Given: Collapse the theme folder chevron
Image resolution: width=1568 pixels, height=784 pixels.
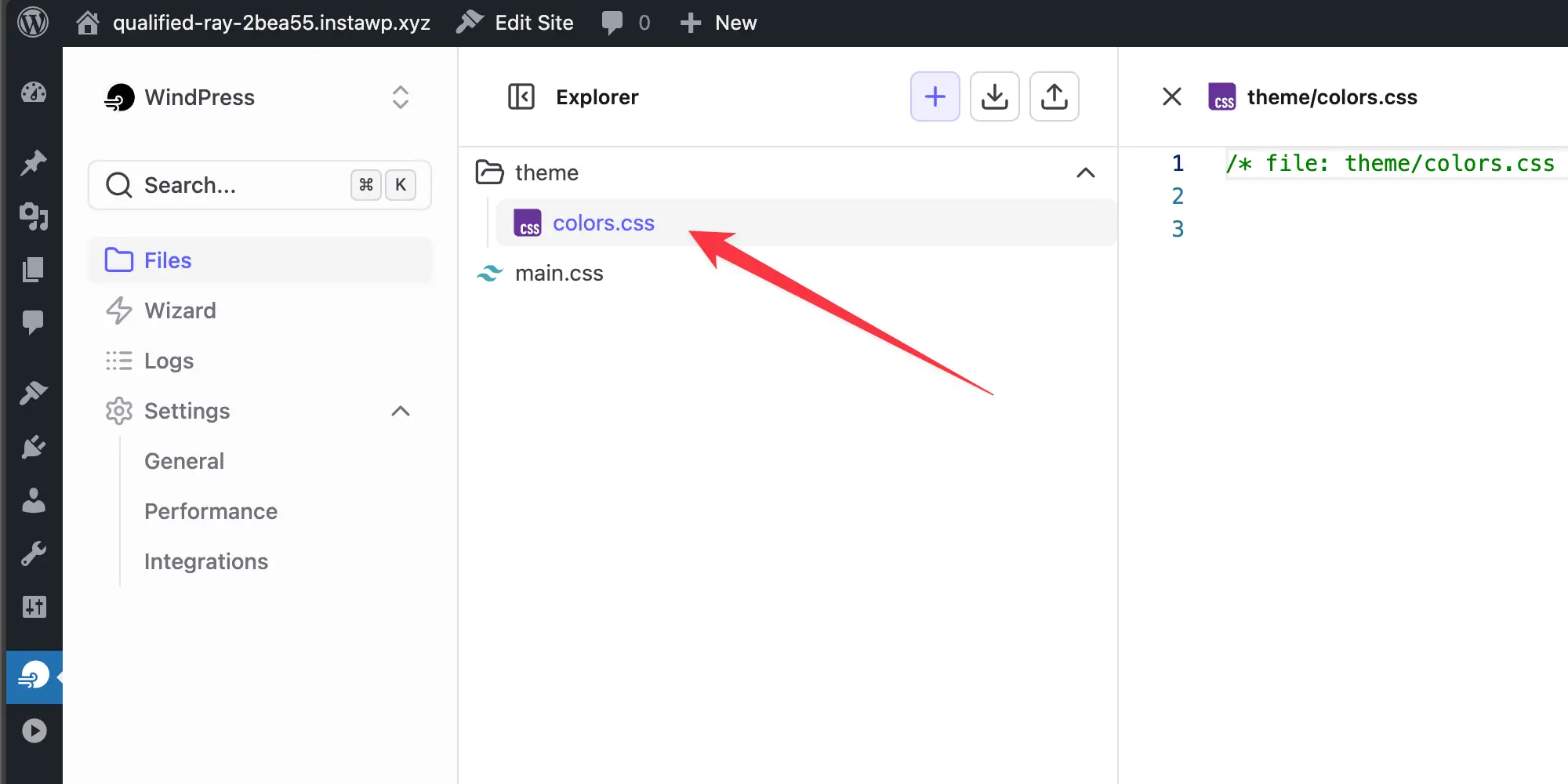Looking at the screenshot, I should click(x=1086, y=172).
